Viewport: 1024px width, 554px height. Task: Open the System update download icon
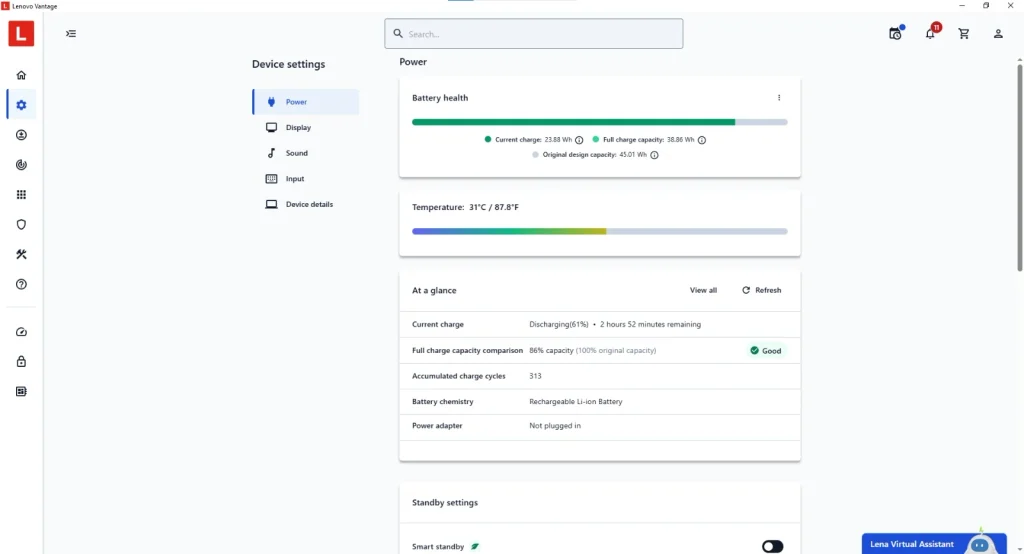21,135
